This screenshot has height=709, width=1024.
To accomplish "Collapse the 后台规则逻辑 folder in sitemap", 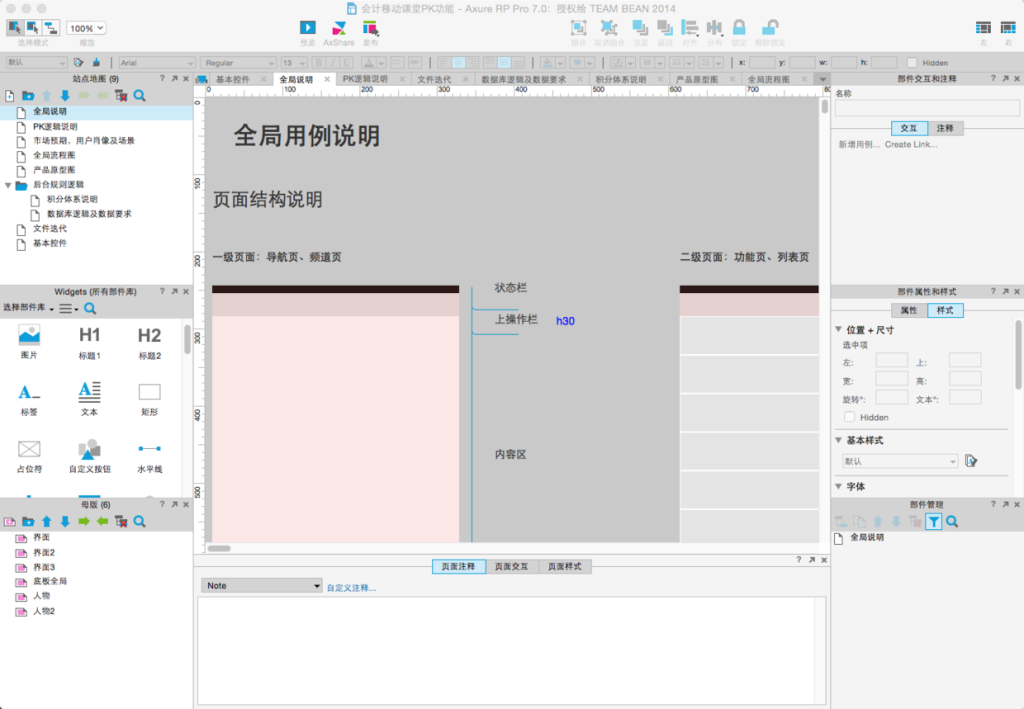I will pyautogui.click(x=8, y=185).
